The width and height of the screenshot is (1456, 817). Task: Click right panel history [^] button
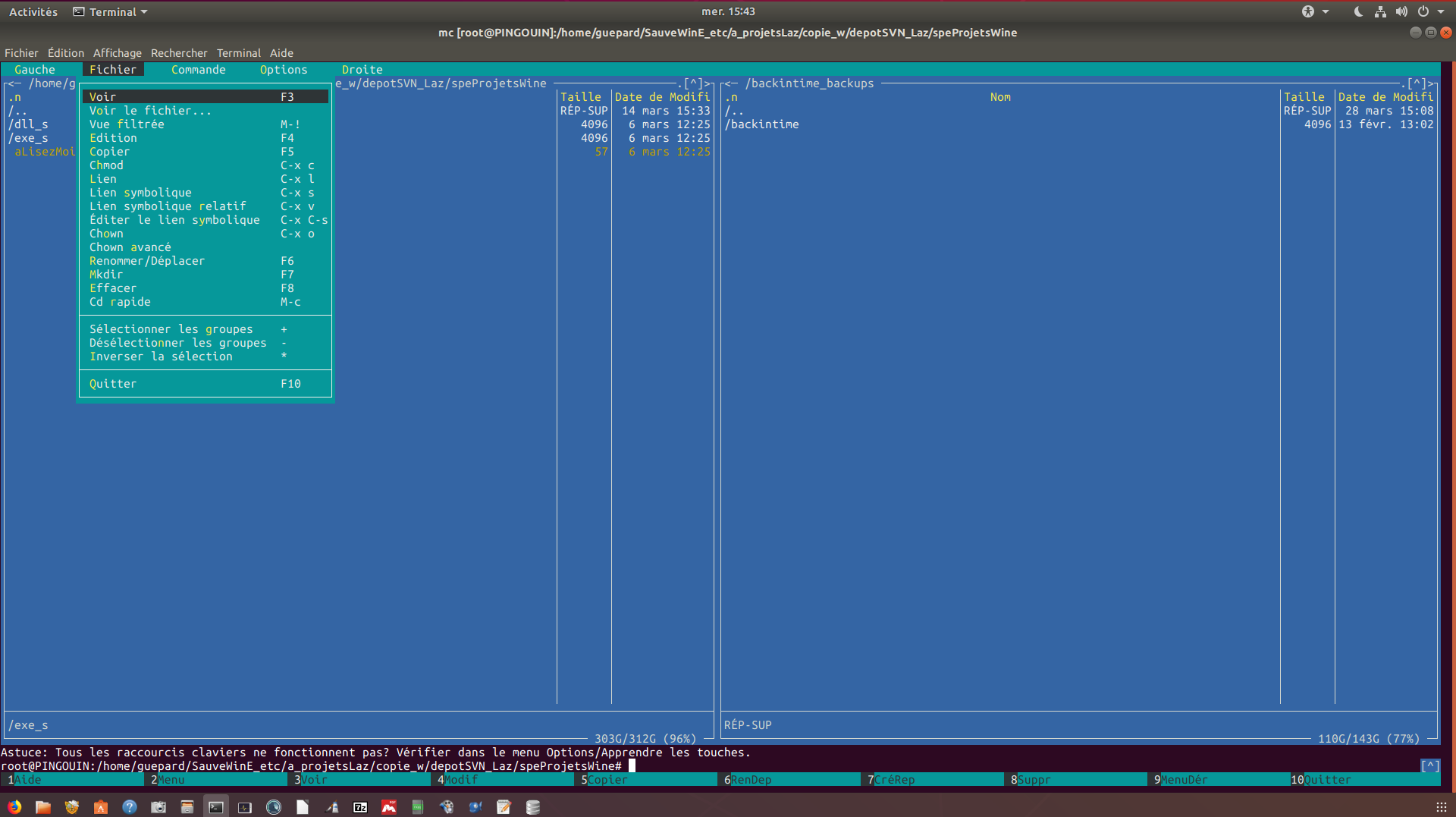click(1417, 83)
